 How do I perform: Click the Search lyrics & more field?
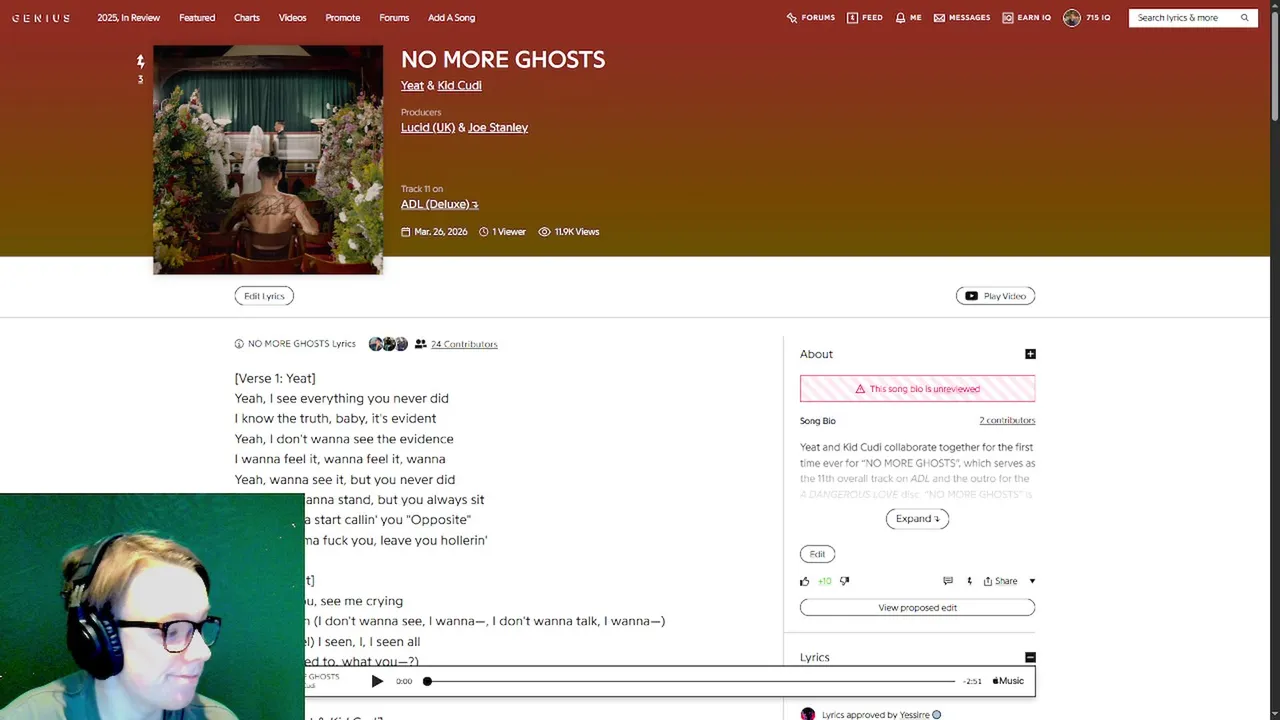coord(1185,18)
